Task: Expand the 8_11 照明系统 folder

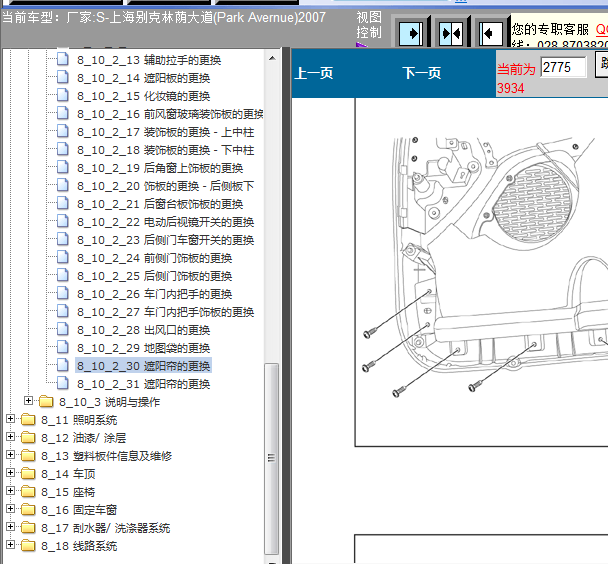Action: (x=10, y=419)
